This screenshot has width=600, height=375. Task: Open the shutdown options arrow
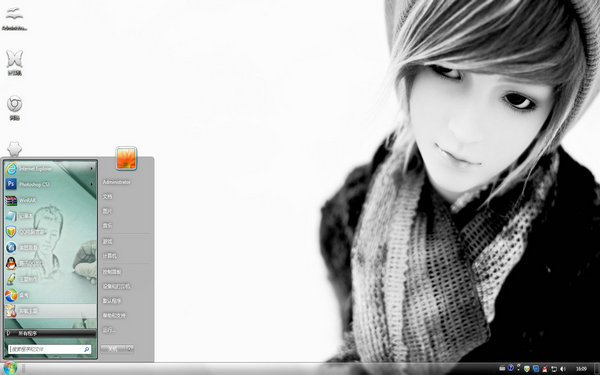tap(130, 348)
